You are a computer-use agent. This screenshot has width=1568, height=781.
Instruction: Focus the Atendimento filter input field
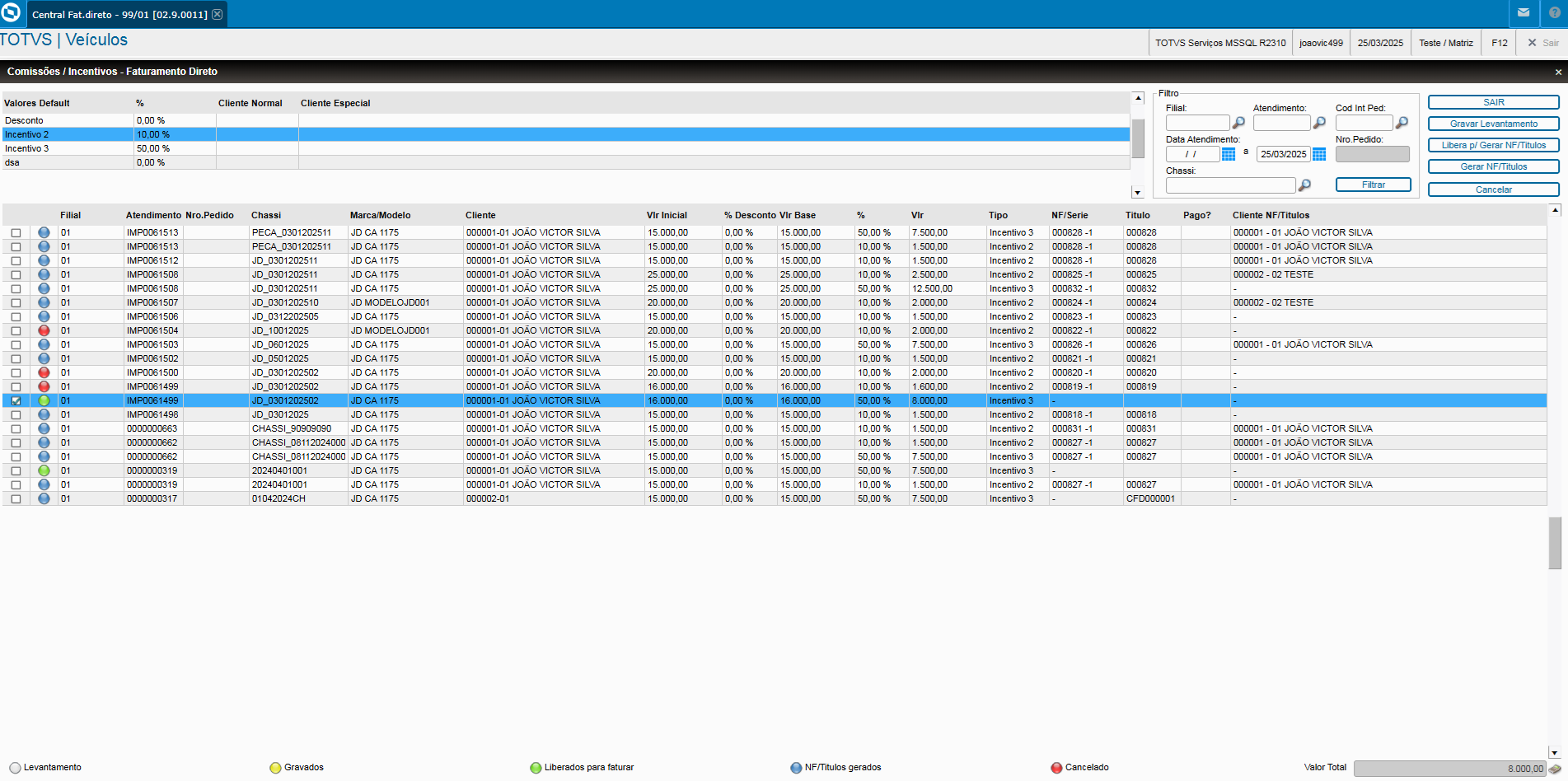point(1281,123)
